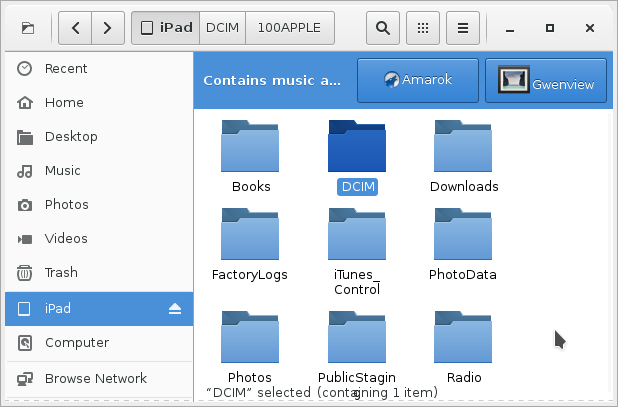Go forward to next folder

[107, 28]
